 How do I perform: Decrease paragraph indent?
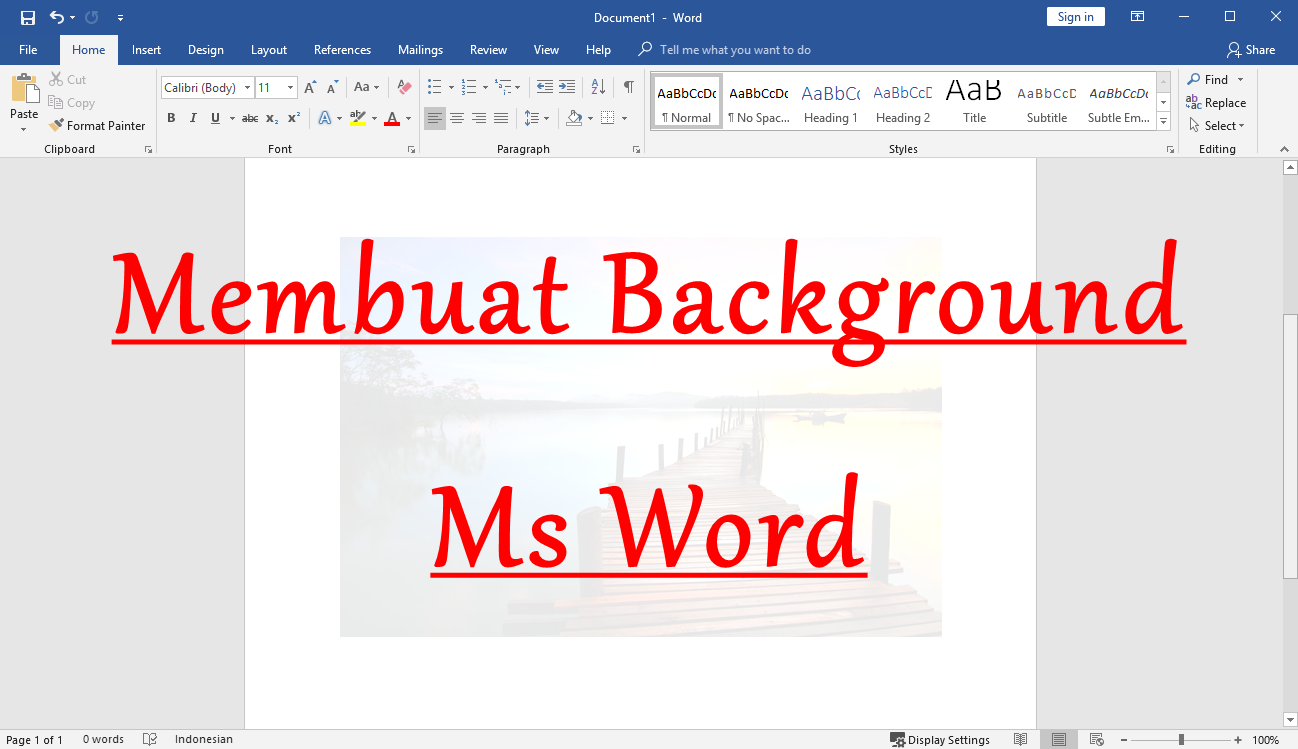[545, 87]
